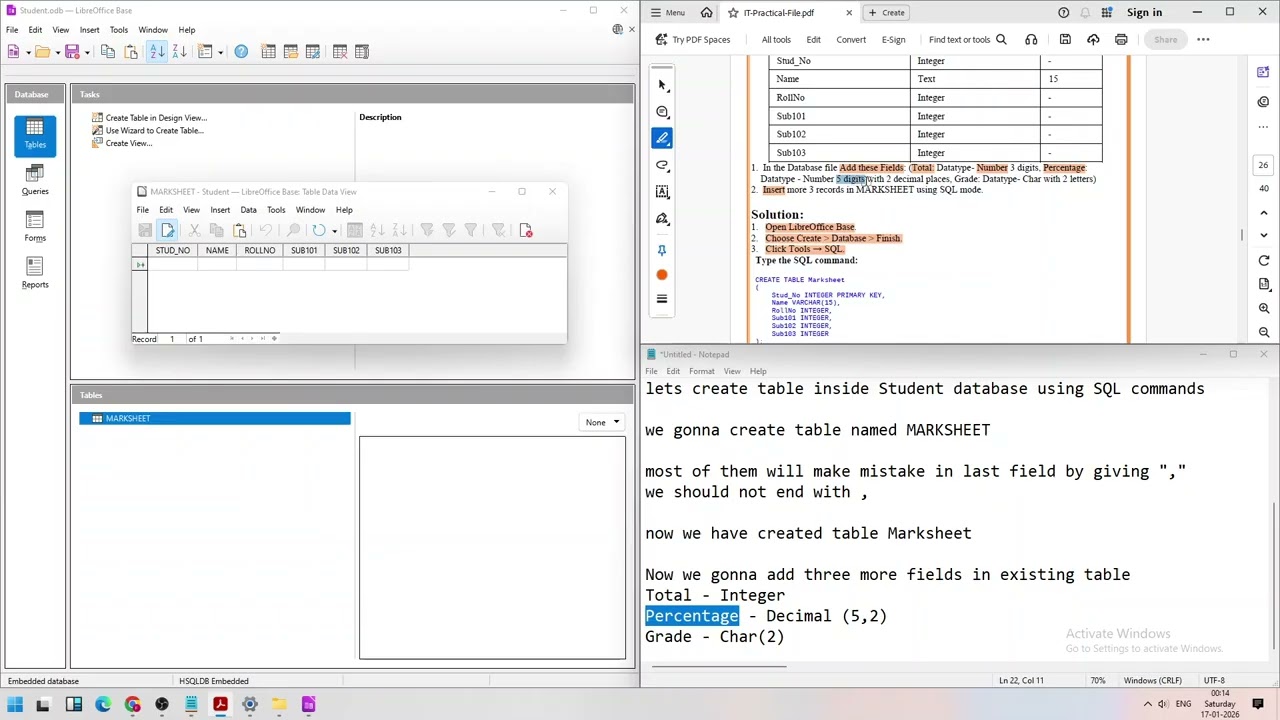The image size is (1280, 720).
Task: Click the pin toolbar icon in Acrobat
Action: point(662,250)
